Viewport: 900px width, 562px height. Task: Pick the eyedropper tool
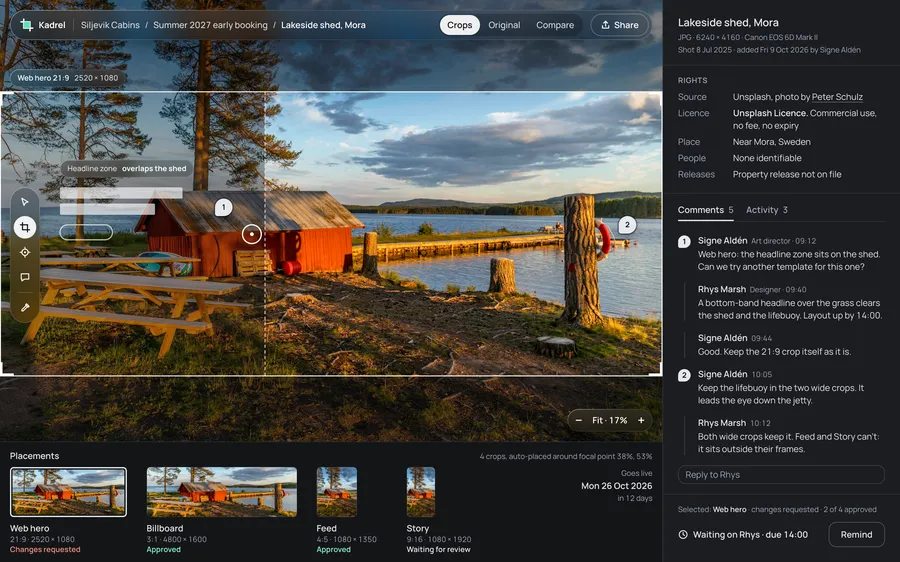click(x=25, y=308)
